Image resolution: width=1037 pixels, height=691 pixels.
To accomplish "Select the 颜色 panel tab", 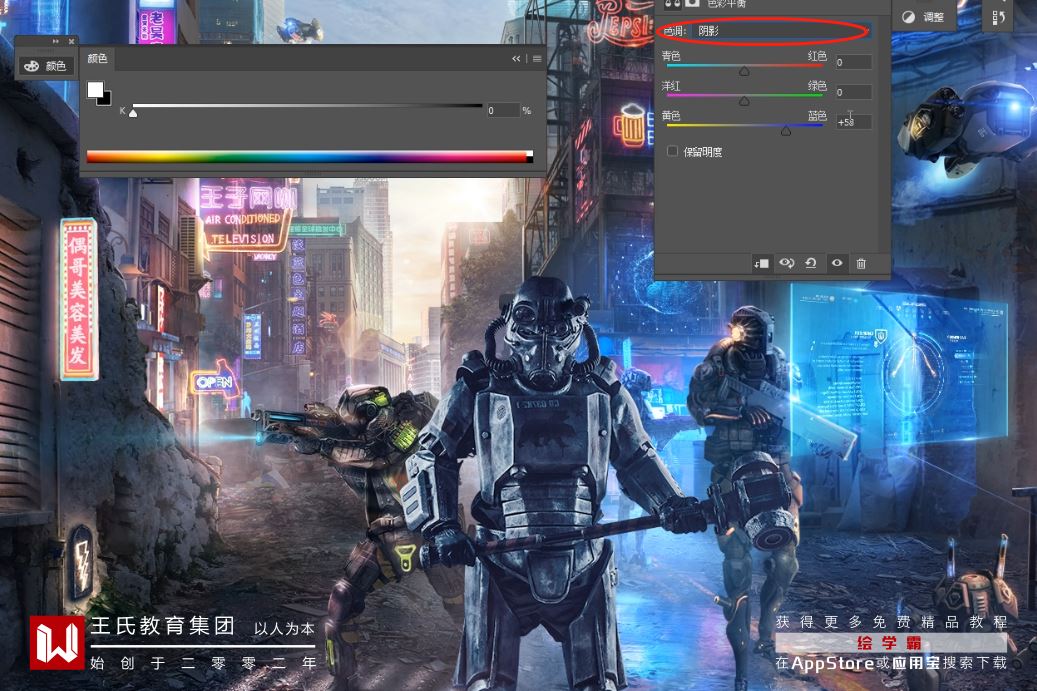I will point(97,58).
